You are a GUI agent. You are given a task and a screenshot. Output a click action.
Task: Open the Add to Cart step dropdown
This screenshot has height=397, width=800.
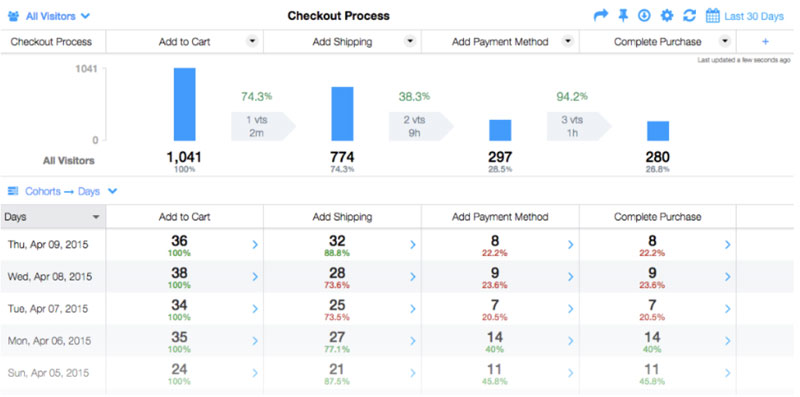click(x=252, y=41)
